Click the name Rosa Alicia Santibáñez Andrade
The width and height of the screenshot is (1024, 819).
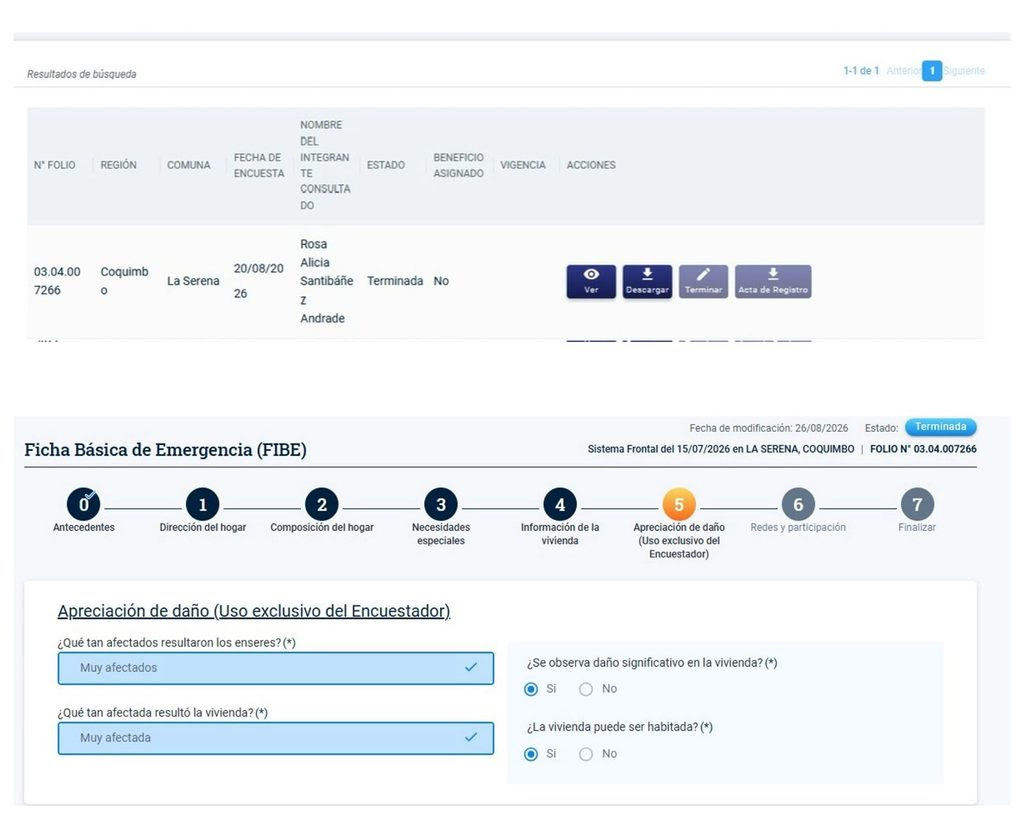pyautogui.click(x=327, y=281)
